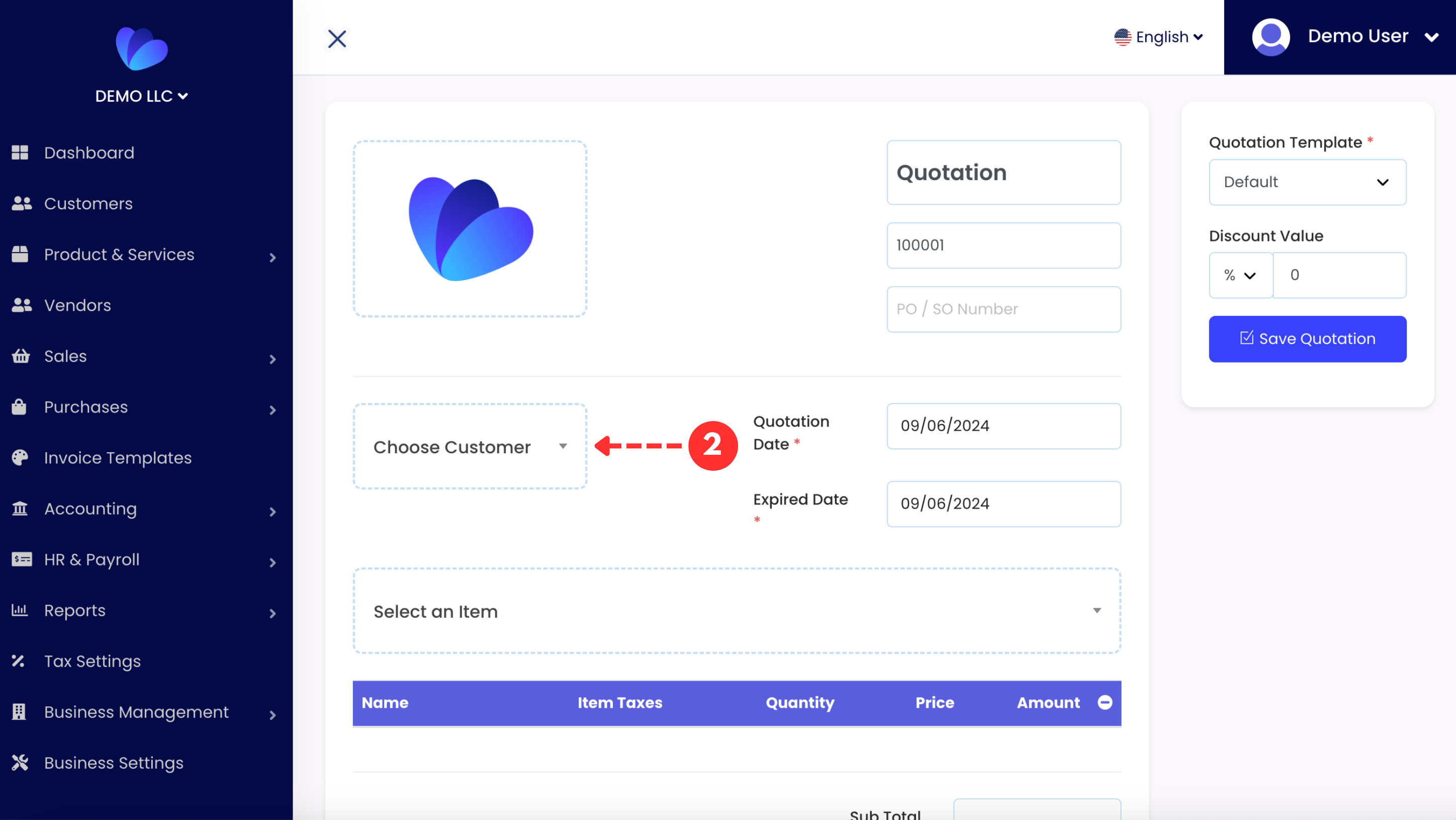
Task: Click the Demo User avatar icon
Action: [x=1271, y=37]
